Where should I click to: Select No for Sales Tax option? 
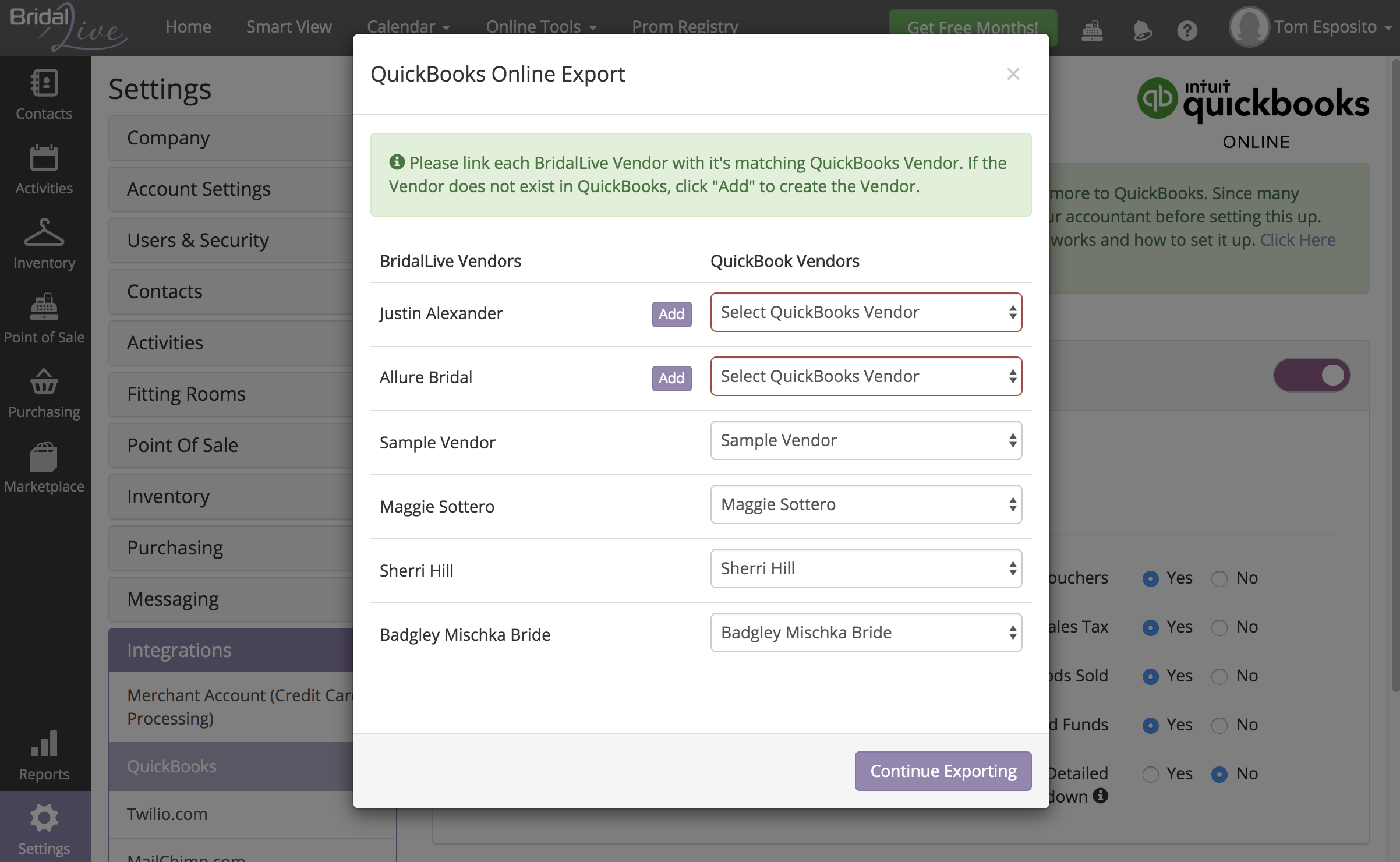point(1219,627)
